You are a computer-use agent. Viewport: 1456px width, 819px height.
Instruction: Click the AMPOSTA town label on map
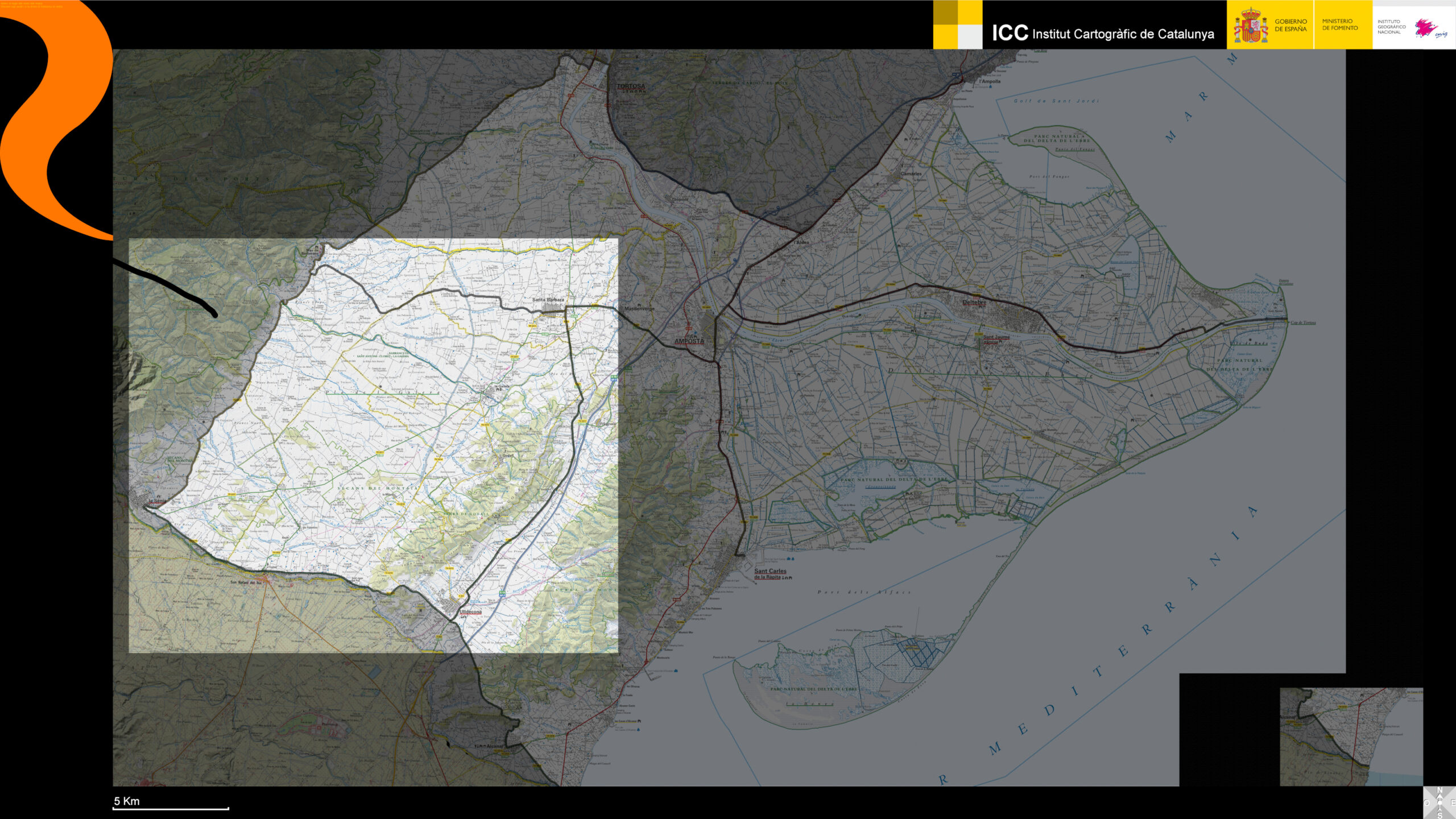[x=689, y=341]
